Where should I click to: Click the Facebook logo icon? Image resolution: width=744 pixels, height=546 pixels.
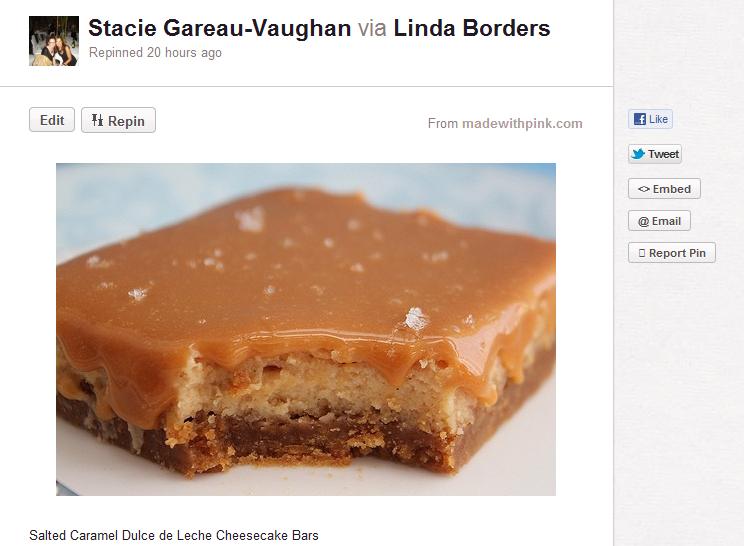tap(640, 119)
